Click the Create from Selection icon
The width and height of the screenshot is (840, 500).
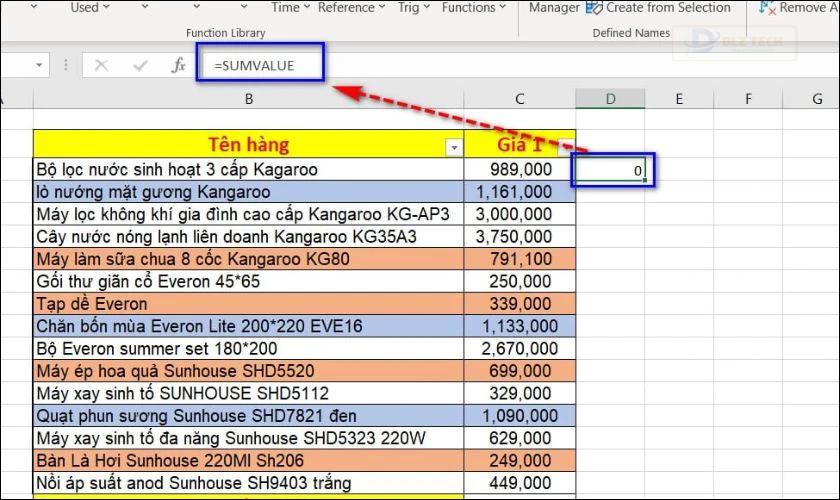click(594, 8)
